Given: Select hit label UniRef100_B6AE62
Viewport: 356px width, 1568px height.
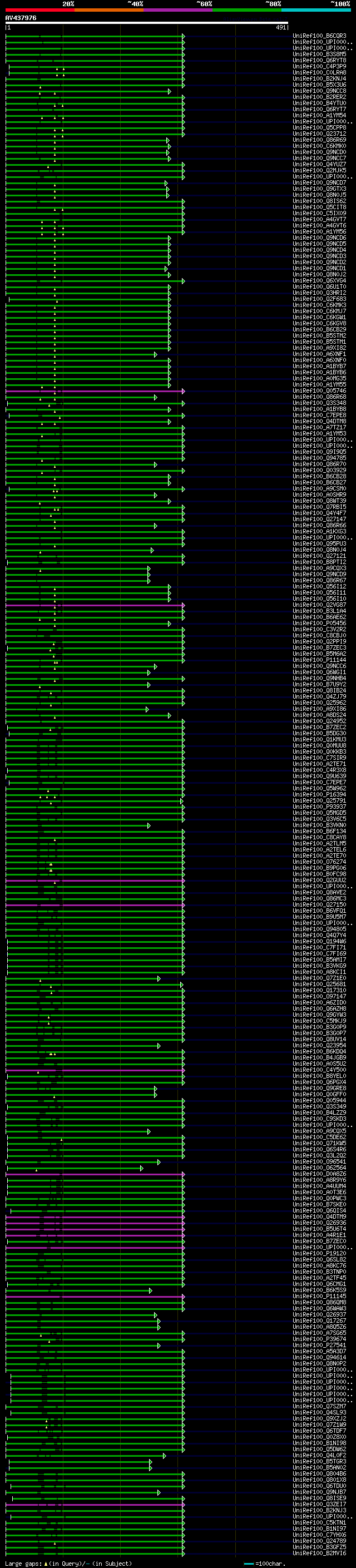Looking at the screenshot, I should (319, 617).
